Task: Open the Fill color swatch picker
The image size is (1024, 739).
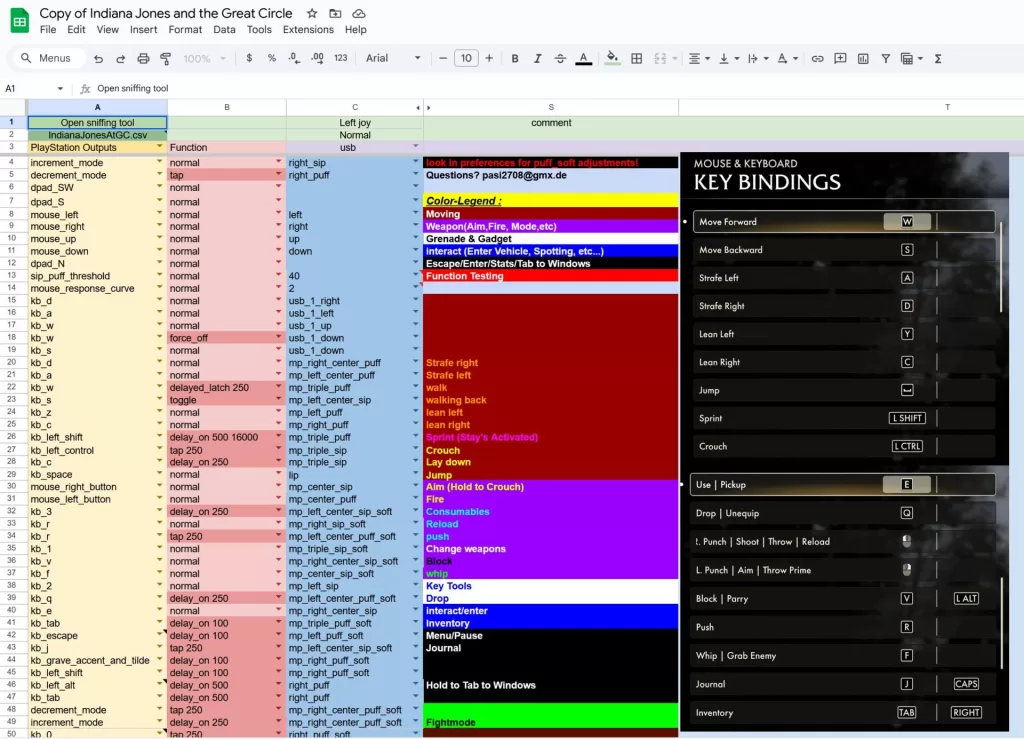Action: click(x=611, y=58)
